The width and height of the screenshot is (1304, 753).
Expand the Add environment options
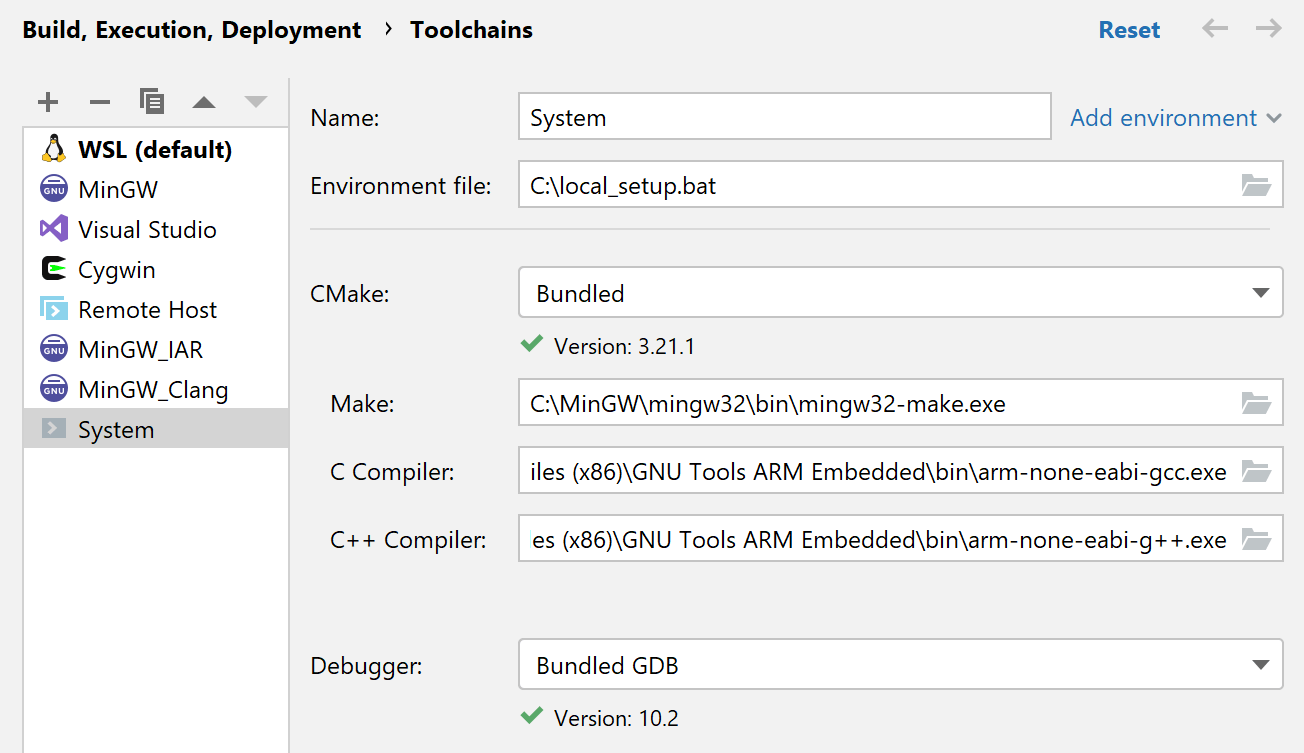click(x=1175, y=117)
